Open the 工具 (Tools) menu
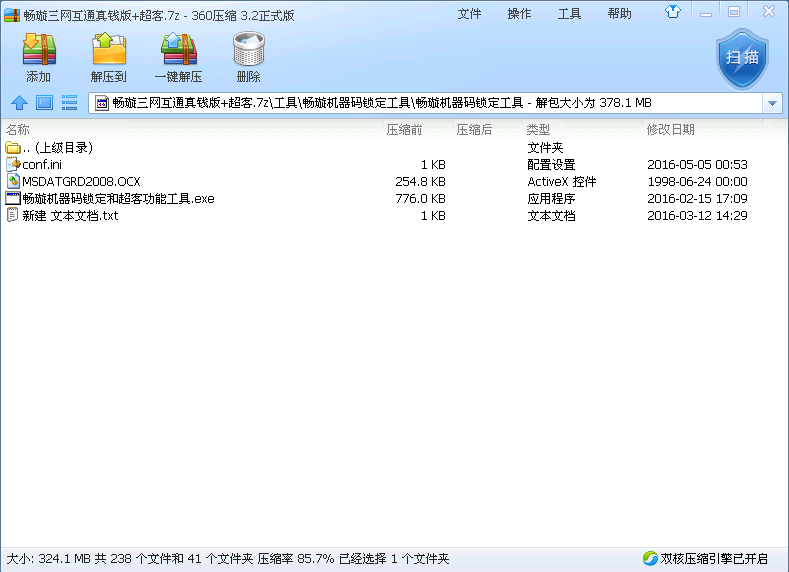The height and width of the screenshot is (572, 789). [569, 14]
